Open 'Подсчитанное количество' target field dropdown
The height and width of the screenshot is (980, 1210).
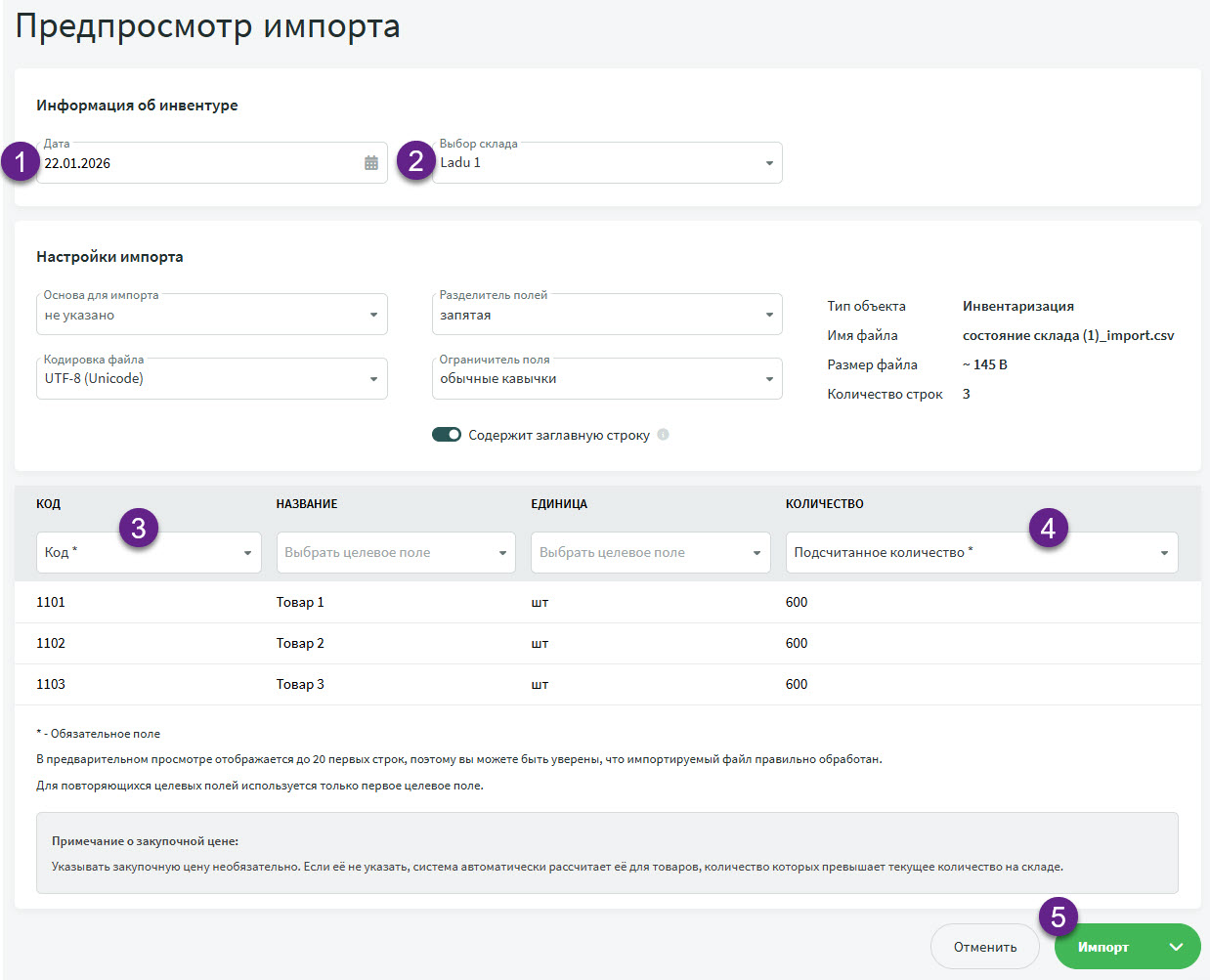[981, 553]
